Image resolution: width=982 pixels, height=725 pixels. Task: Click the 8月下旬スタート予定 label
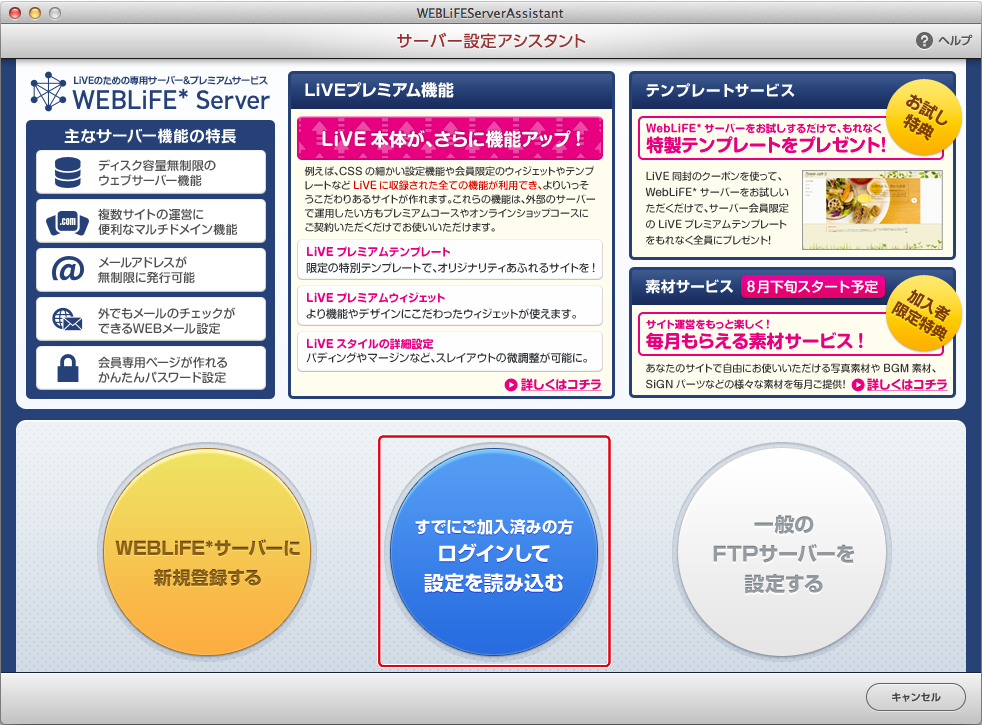click(812, 287)
